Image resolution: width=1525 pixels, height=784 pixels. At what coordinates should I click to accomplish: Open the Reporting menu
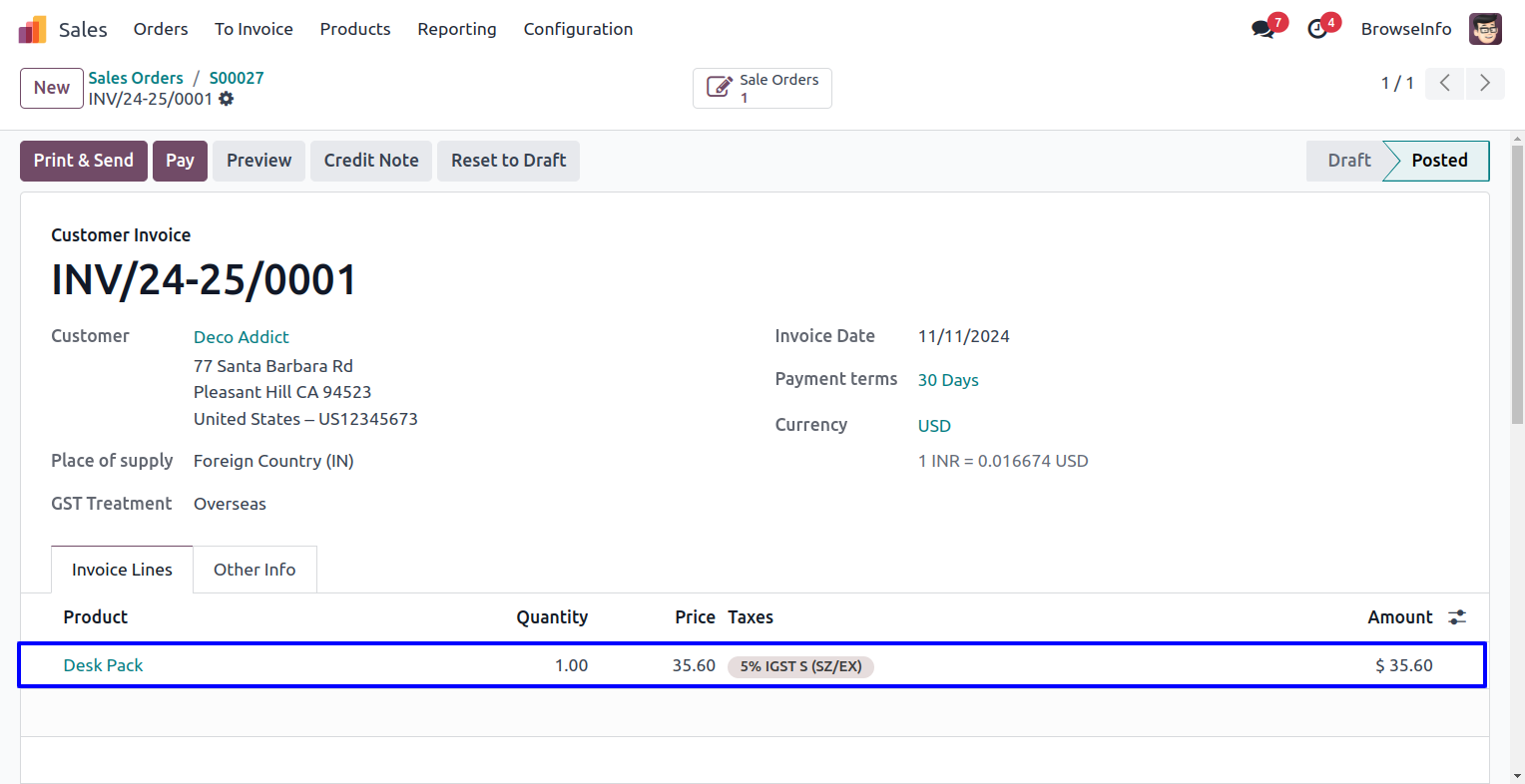point(456,29)
